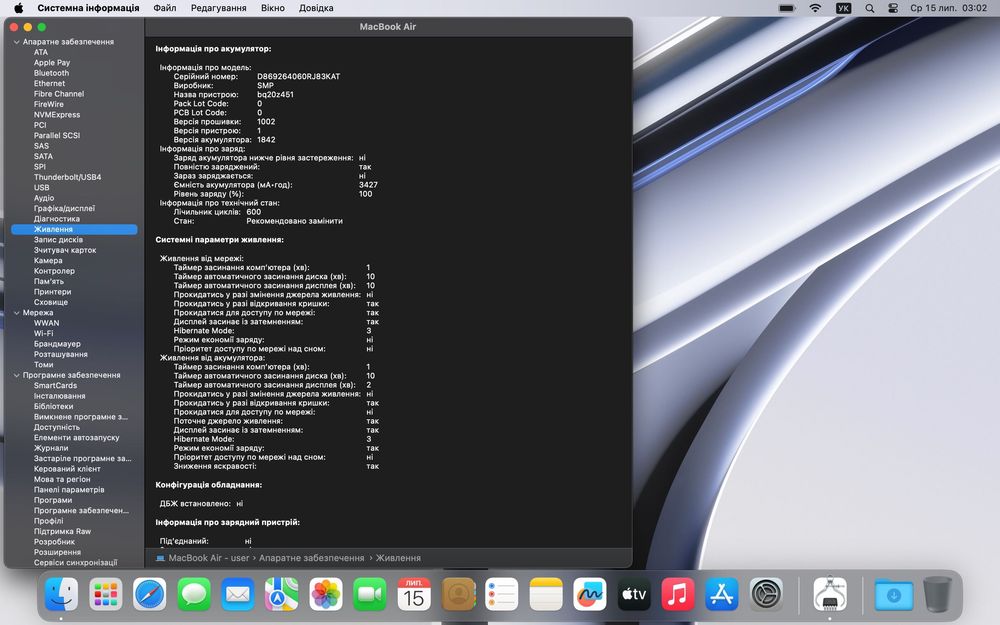1000x625 pixels.
Task: Open Notes app in Dock
Action: coord(546,594)
